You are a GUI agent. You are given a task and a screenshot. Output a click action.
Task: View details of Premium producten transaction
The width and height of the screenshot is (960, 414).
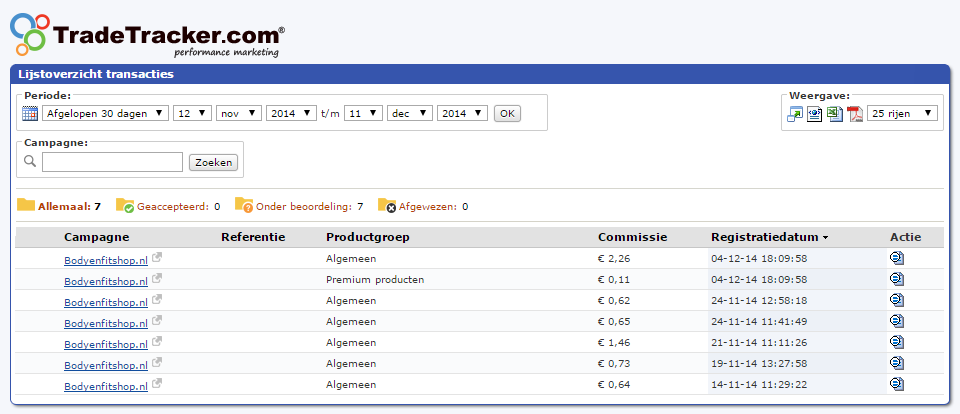point(897,279)
